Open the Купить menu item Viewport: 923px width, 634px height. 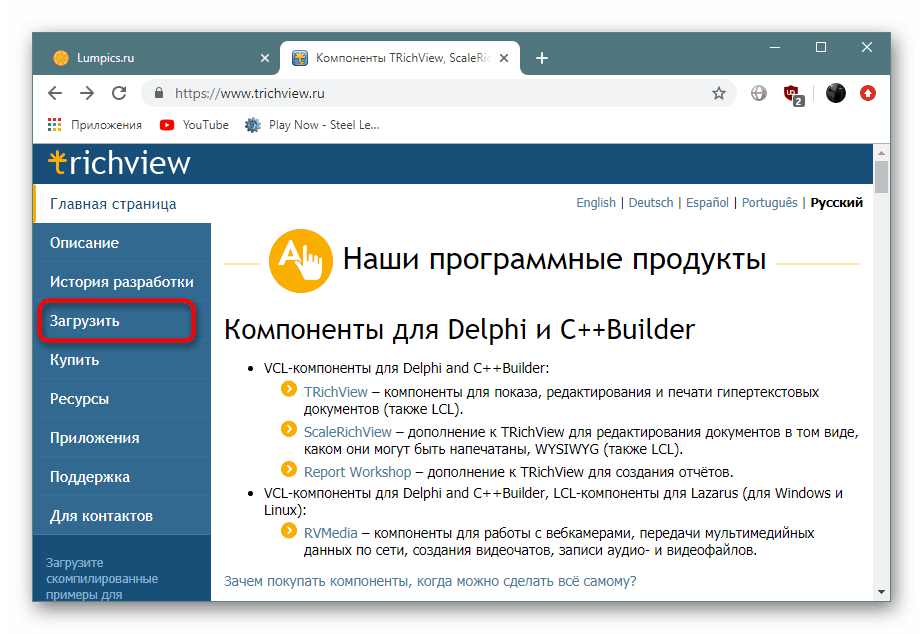point(122,360)
